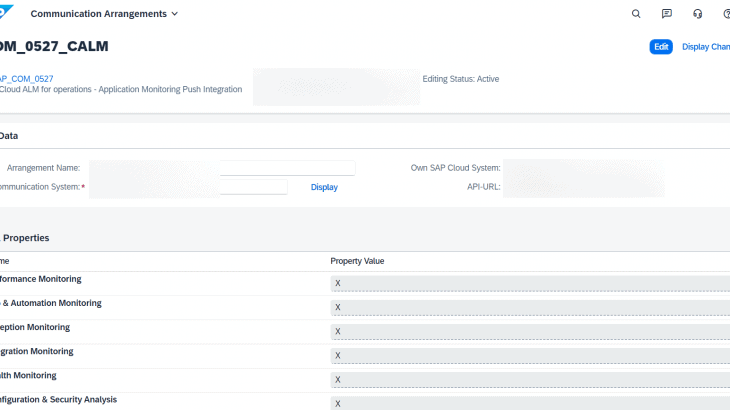Open the search icon in header

[x=636, y=13]
